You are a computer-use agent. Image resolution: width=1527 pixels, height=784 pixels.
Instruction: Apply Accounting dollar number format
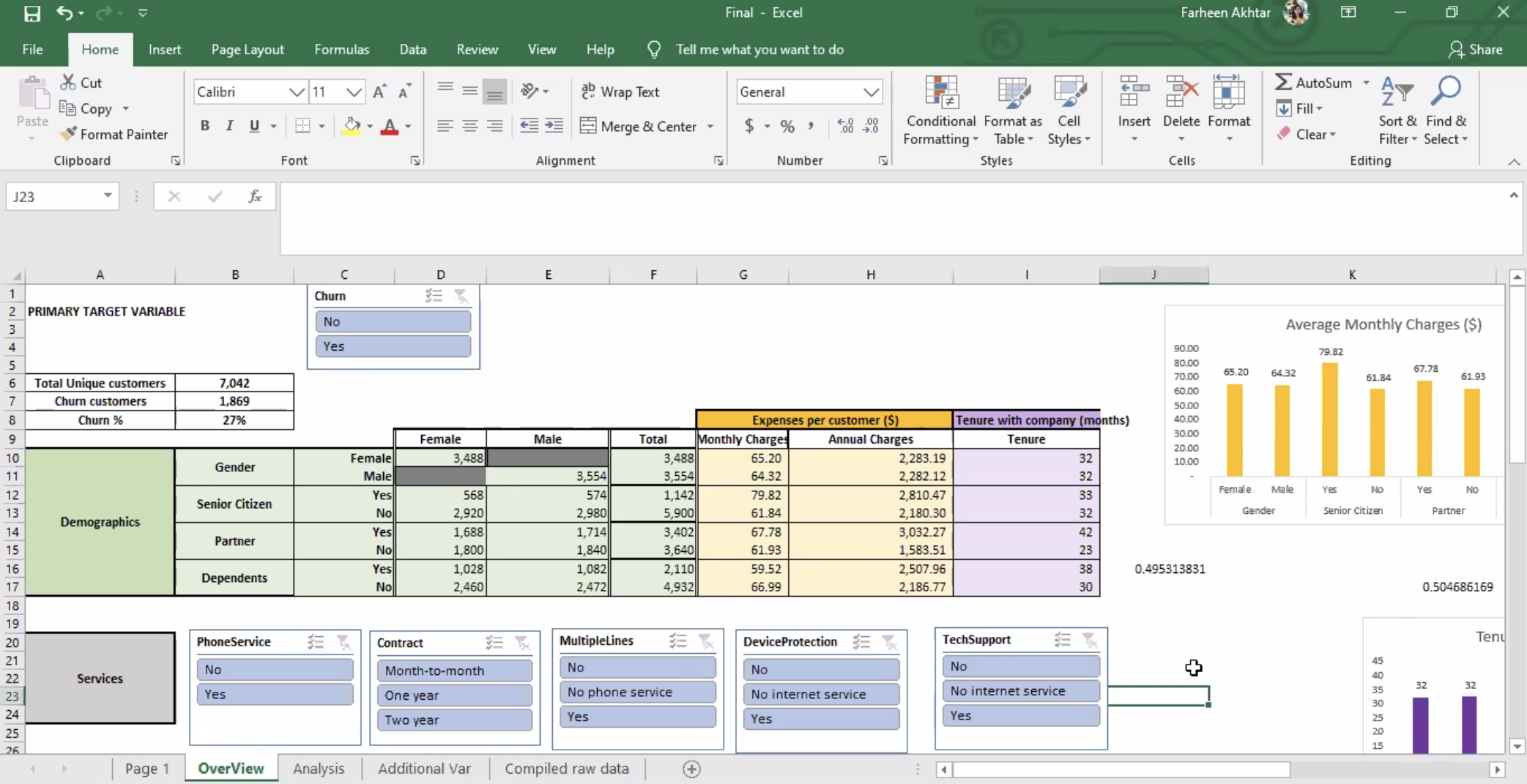click(749, 126)
